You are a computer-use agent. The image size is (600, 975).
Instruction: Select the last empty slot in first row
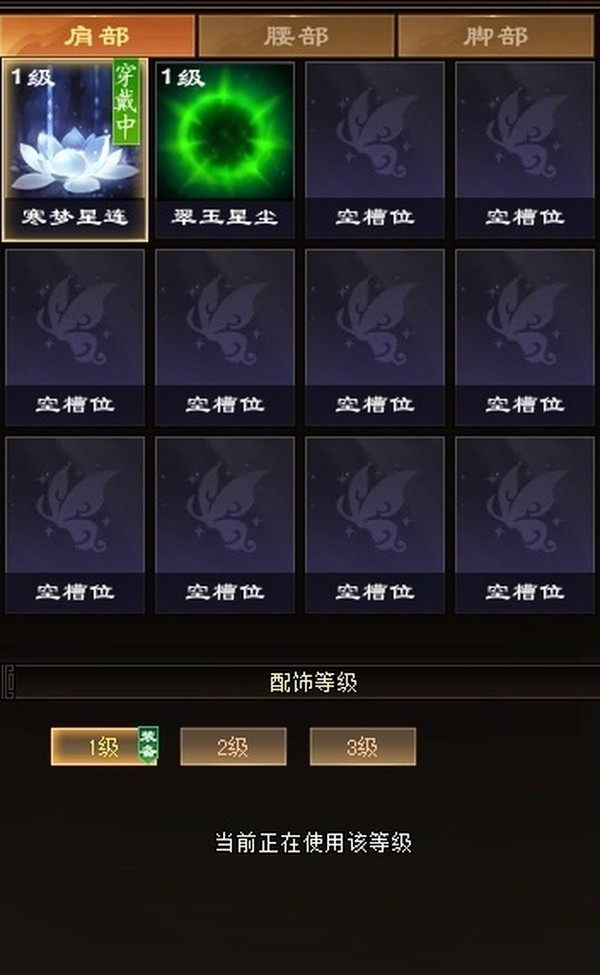[525, 149]
